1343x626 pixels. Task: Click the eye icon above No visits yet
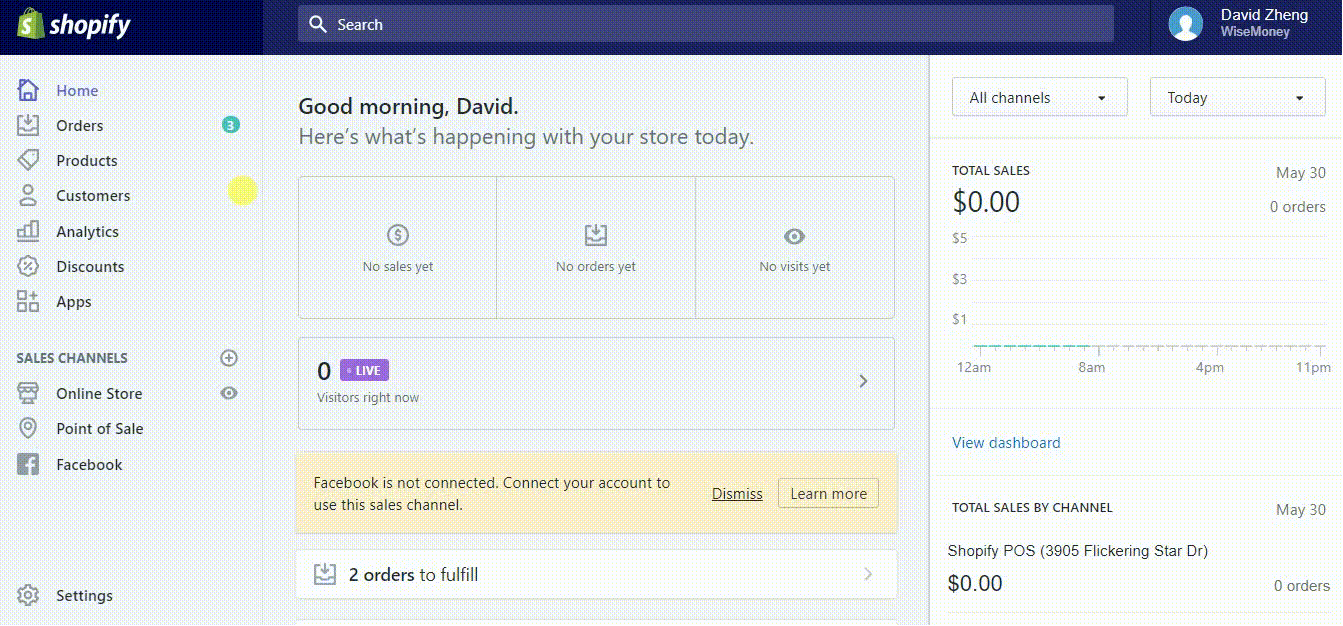(794, 236)
